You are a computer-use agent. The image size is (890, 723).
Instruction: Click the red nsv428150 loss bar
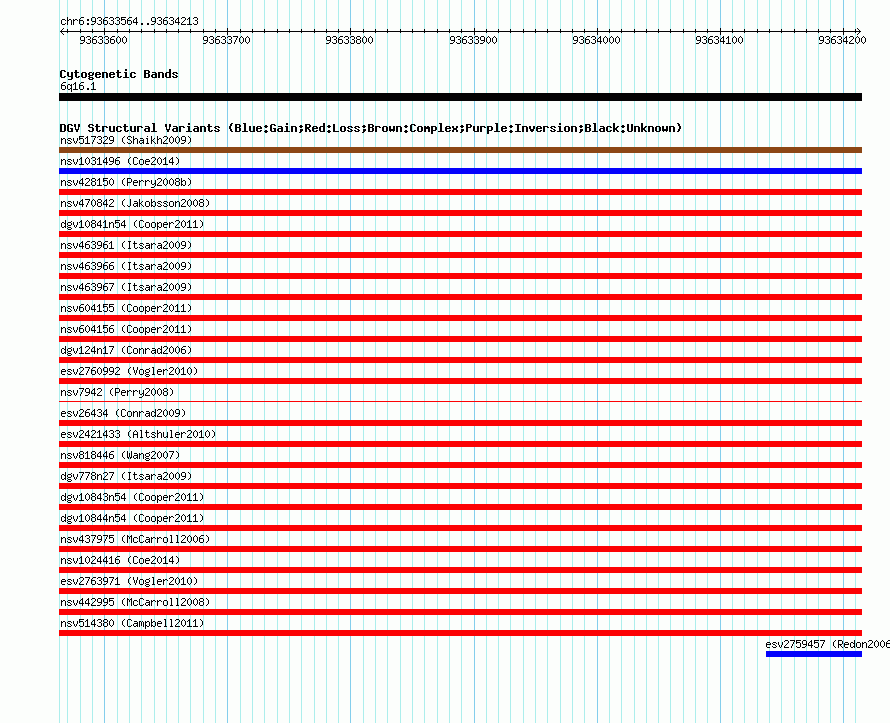coord(460,192)
